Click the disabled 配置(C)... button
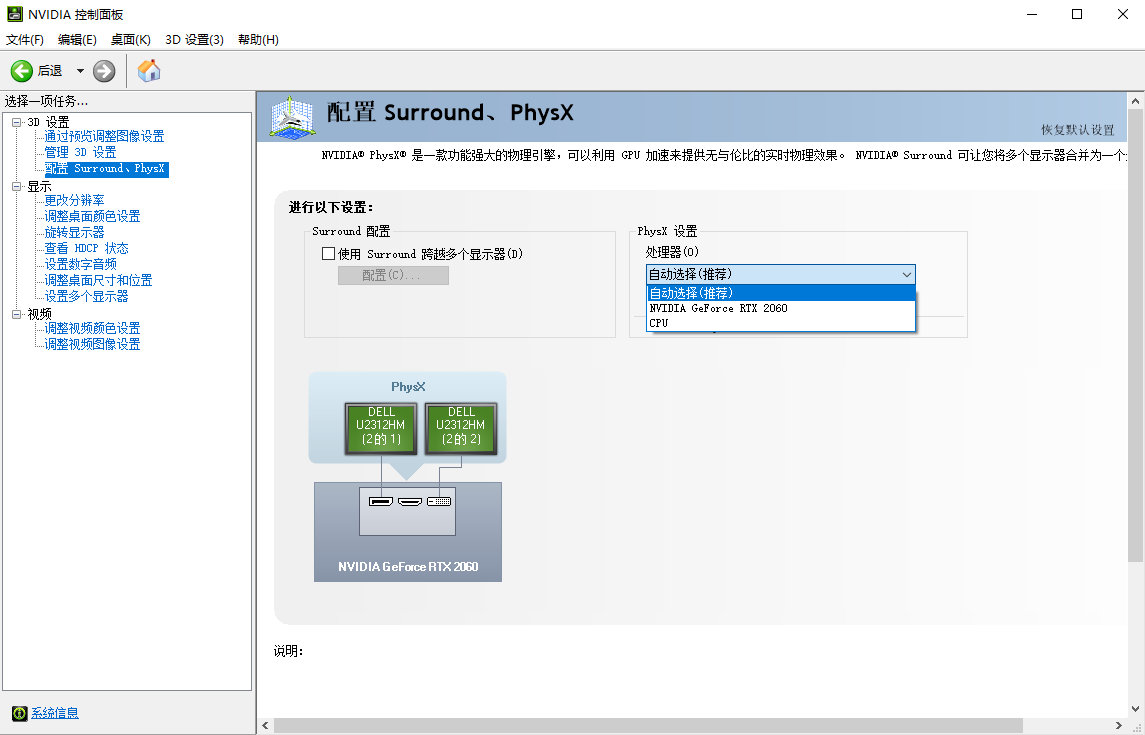 (393, 275)
